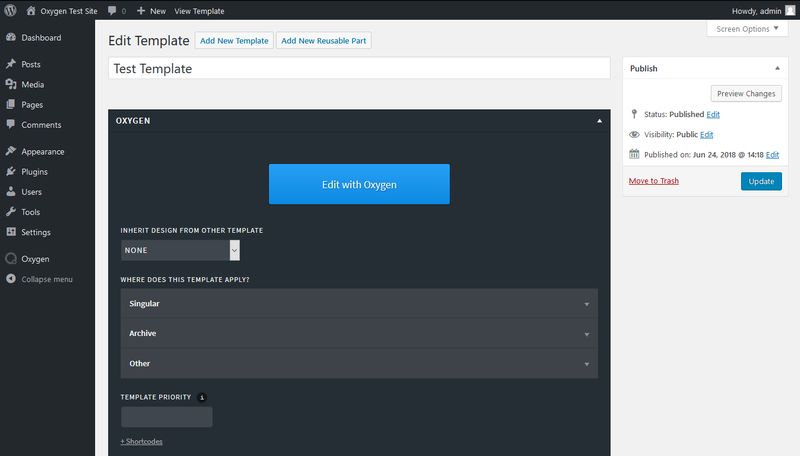The width and height of the screenshot is (800, 456).
Task: Open the Dashboard menu item
Action: [x=41, y=37]
